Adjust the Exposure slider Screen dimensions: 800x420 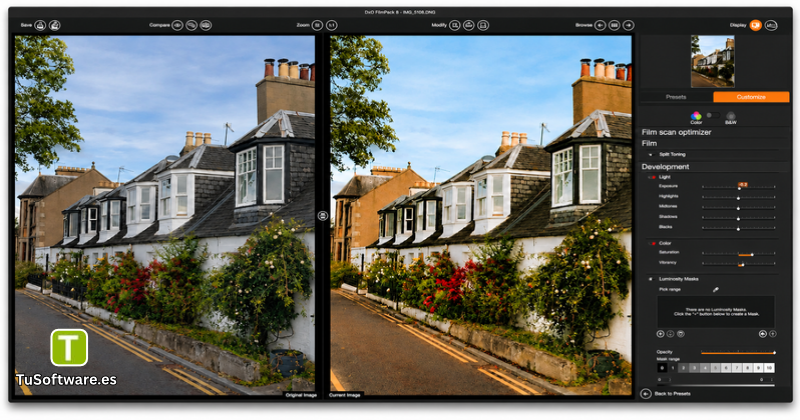(738, 188)
